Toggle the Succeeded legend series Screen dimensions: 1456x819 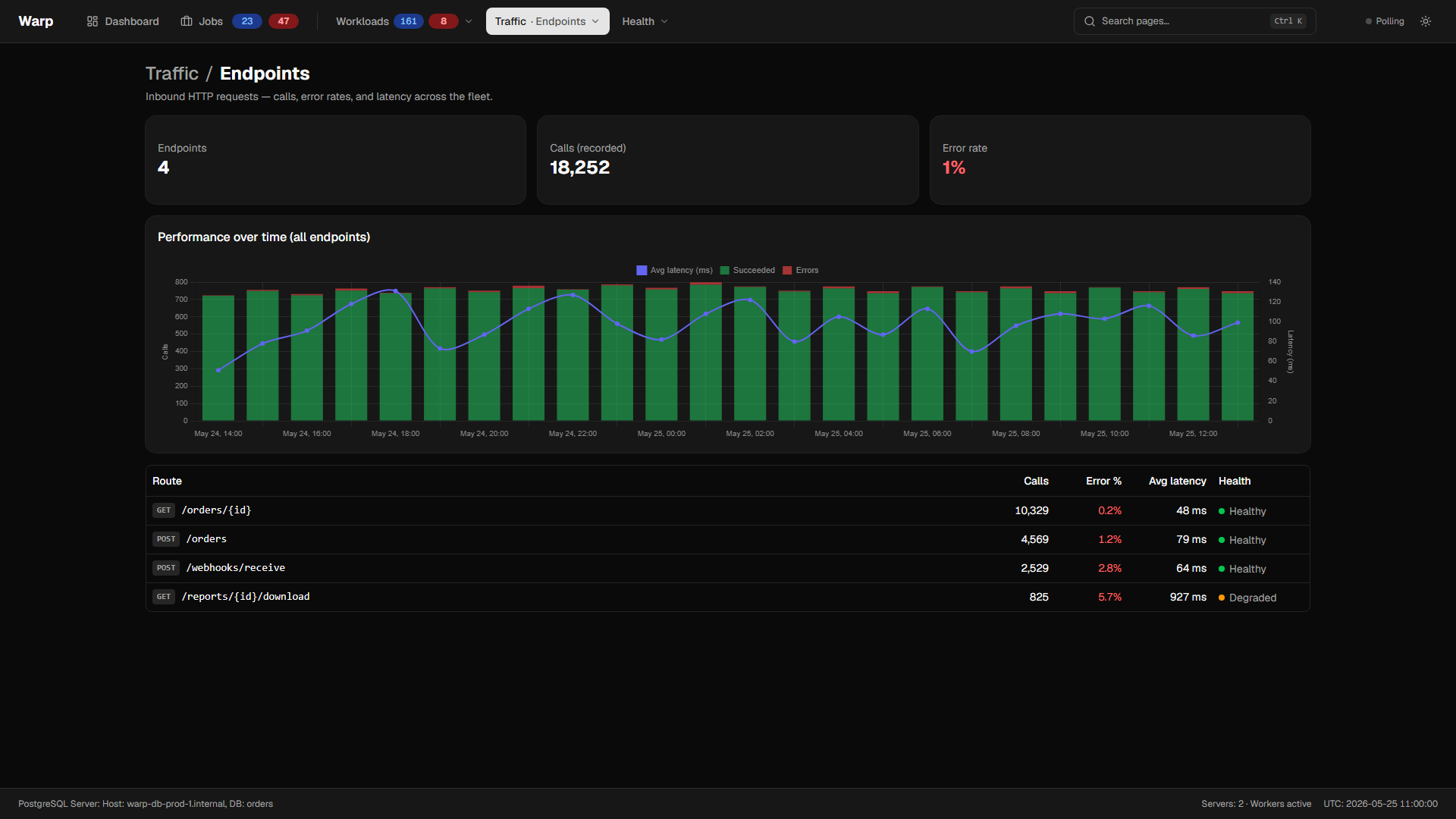click(747, 271)
